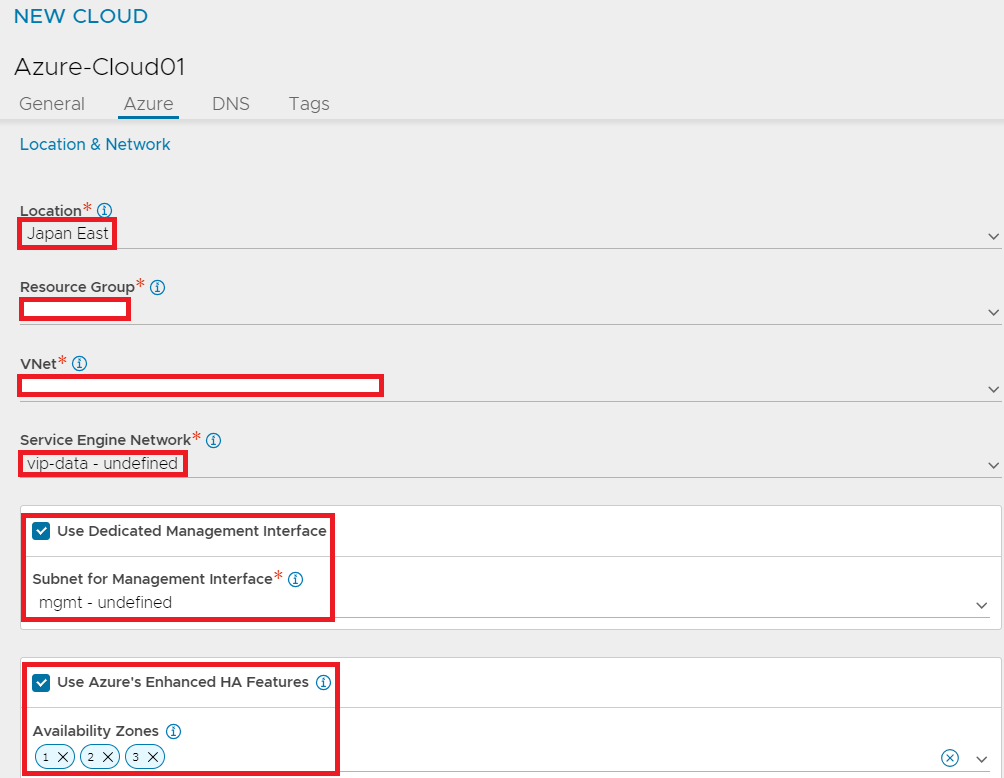The height and width of the screenshot is (778, 1004).
Task: Click the NEW CLOUD heading
Action: [x=81, y=16]
